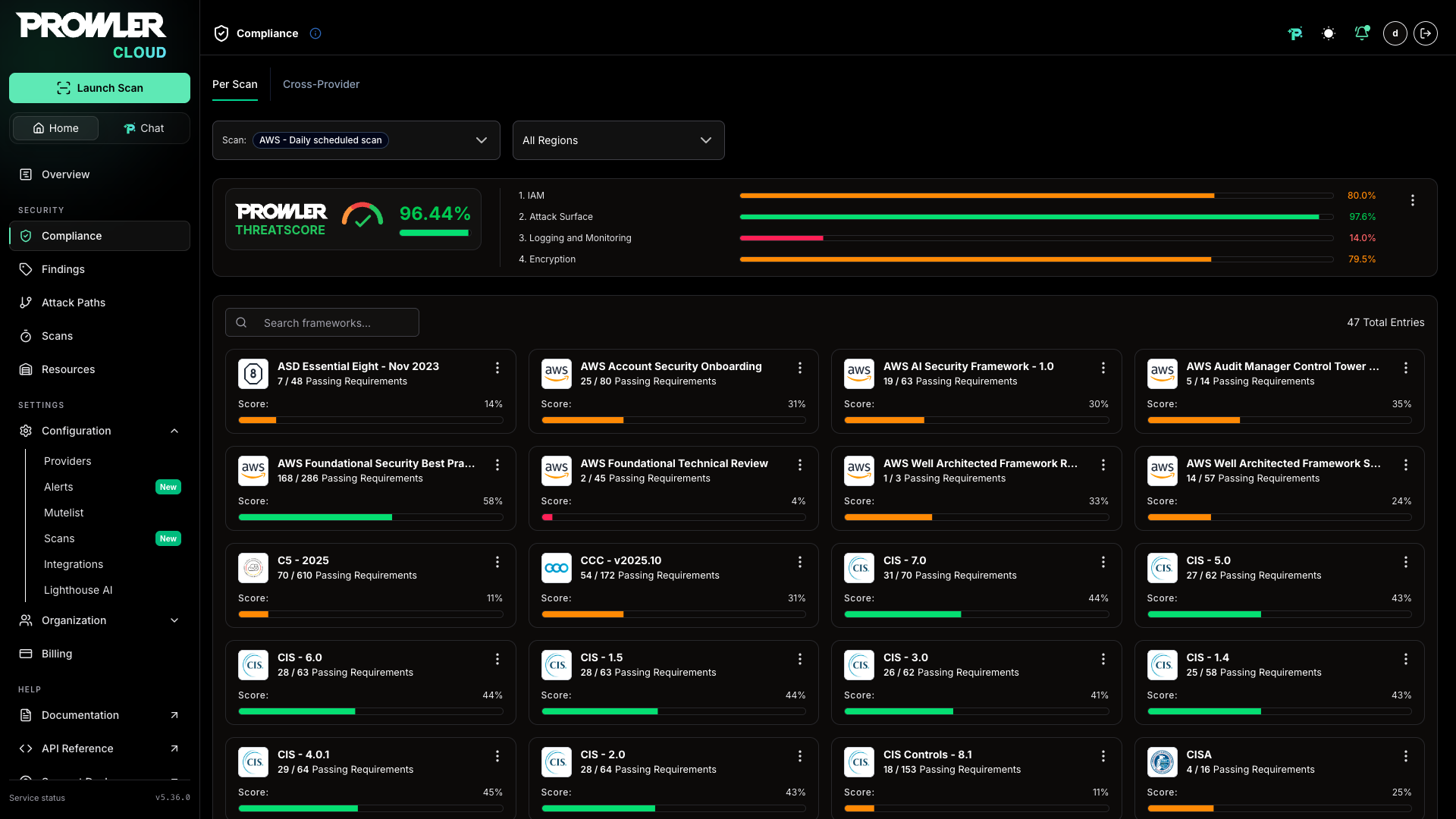Viewport: 1456px width, 819px height.
Task: Open the notifications bell
Action: click(x=1362, y=33)
